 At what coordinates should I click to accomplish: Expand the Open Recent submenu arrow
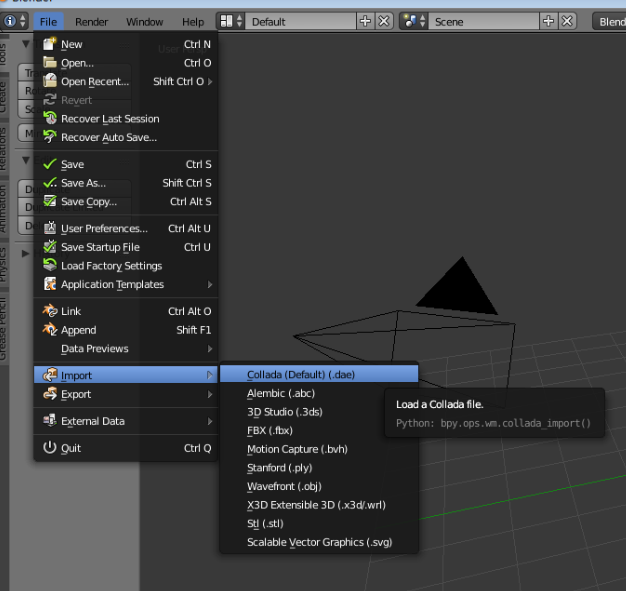pyautogui.click(x=210, y=81)
